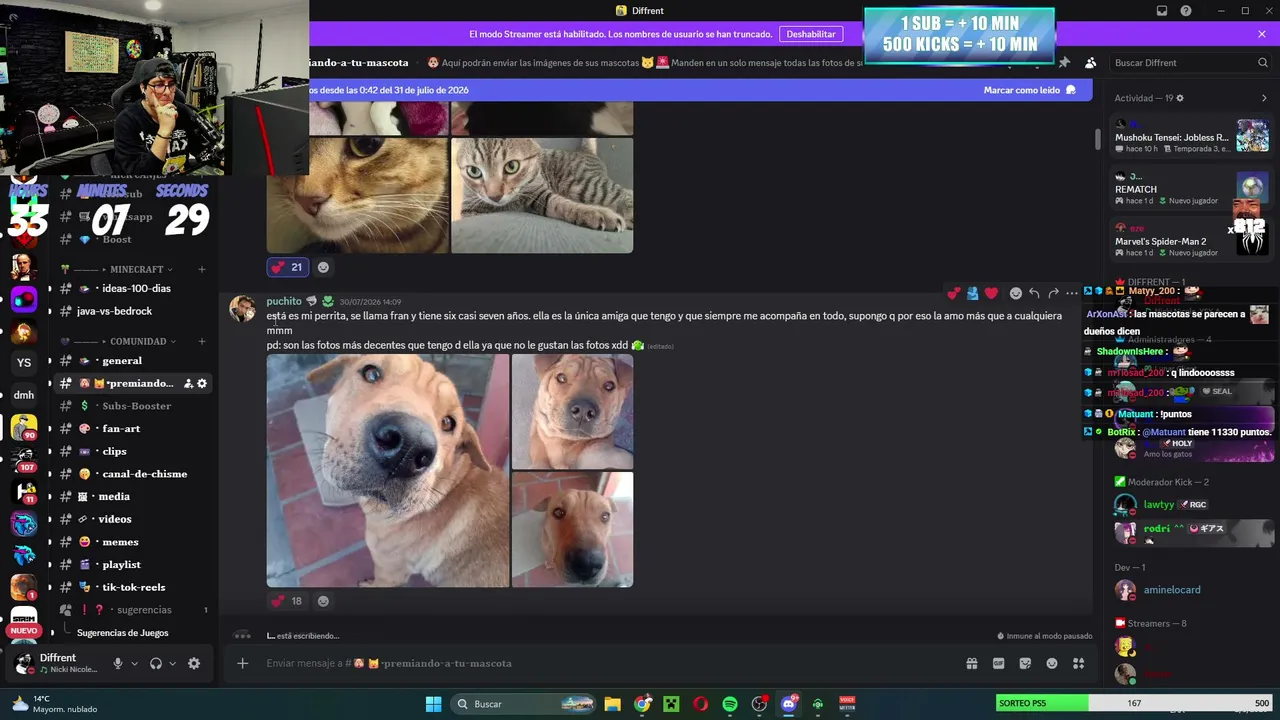
Task: Open the ideas-100-dias channel
Action: click(135, 288)
